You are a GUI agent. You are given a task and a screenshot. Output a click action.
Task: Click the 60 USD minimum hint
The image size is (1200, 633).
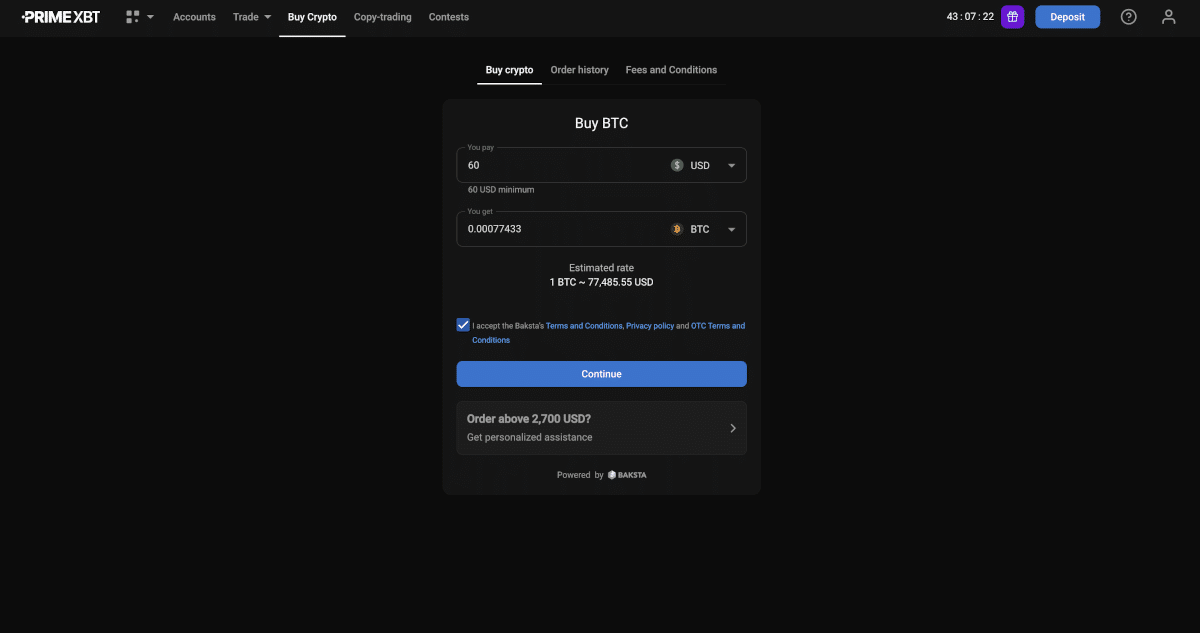point(501,190)
